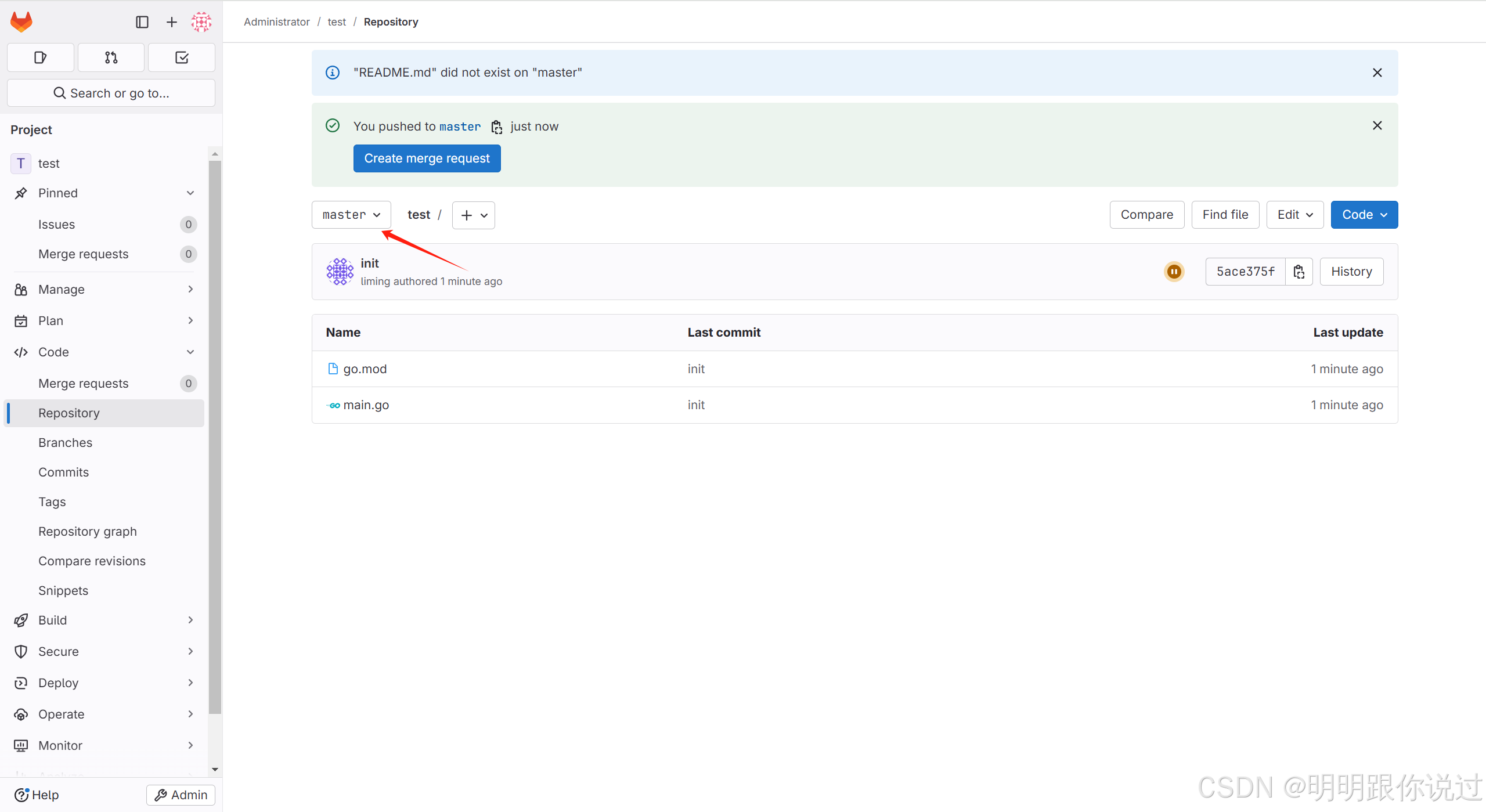This screenshot has width=1486, height=812.
Task: Open Issues in the Pinned section
Action: (x=104, y=225)
